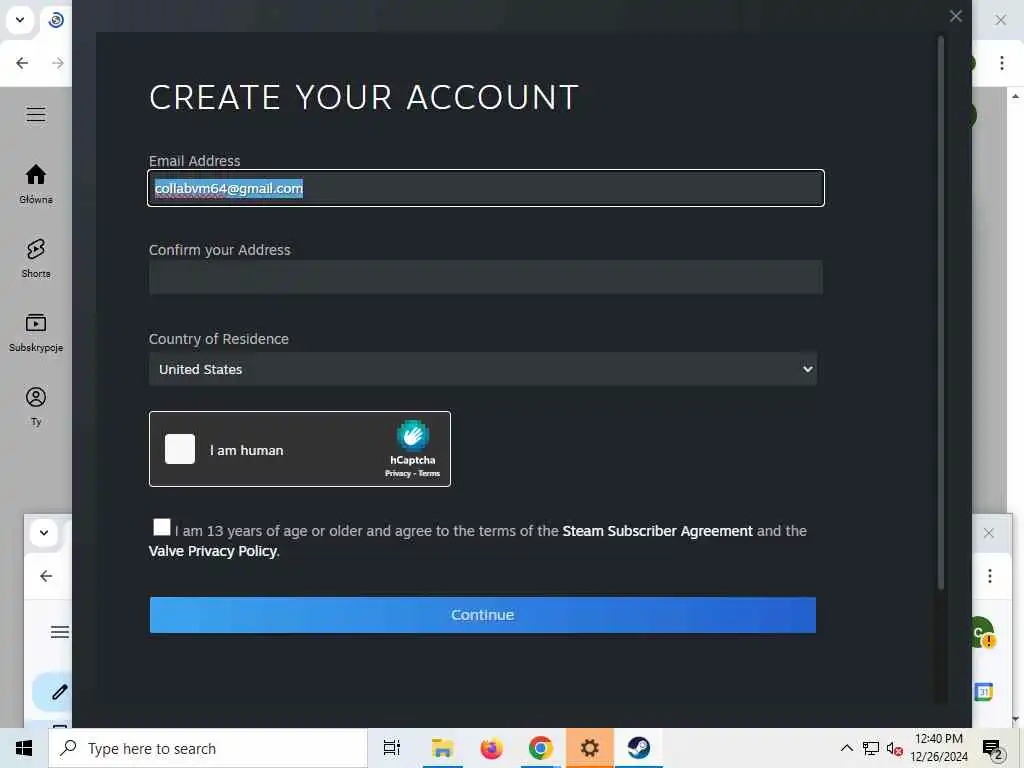Click the dialog's vertical scrollbar

pos(941,313)
